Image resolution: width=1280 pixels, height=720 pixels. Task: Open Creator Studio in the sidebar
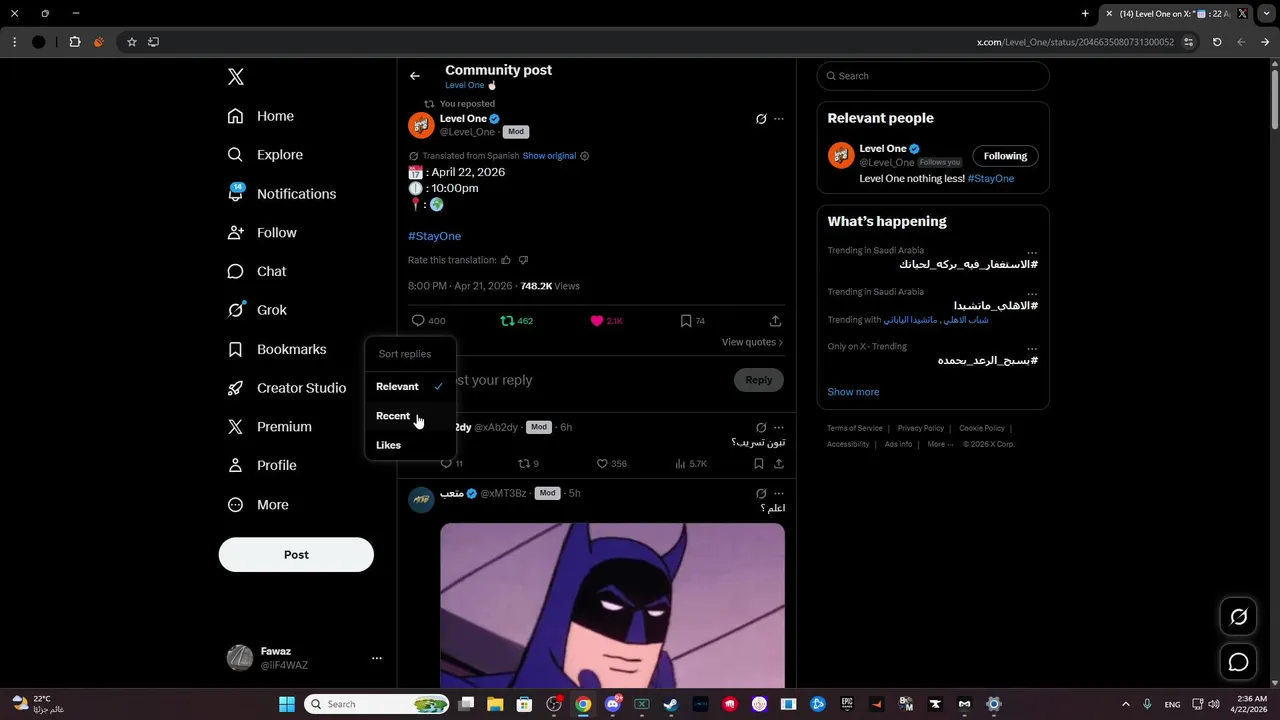pos(287,388)
